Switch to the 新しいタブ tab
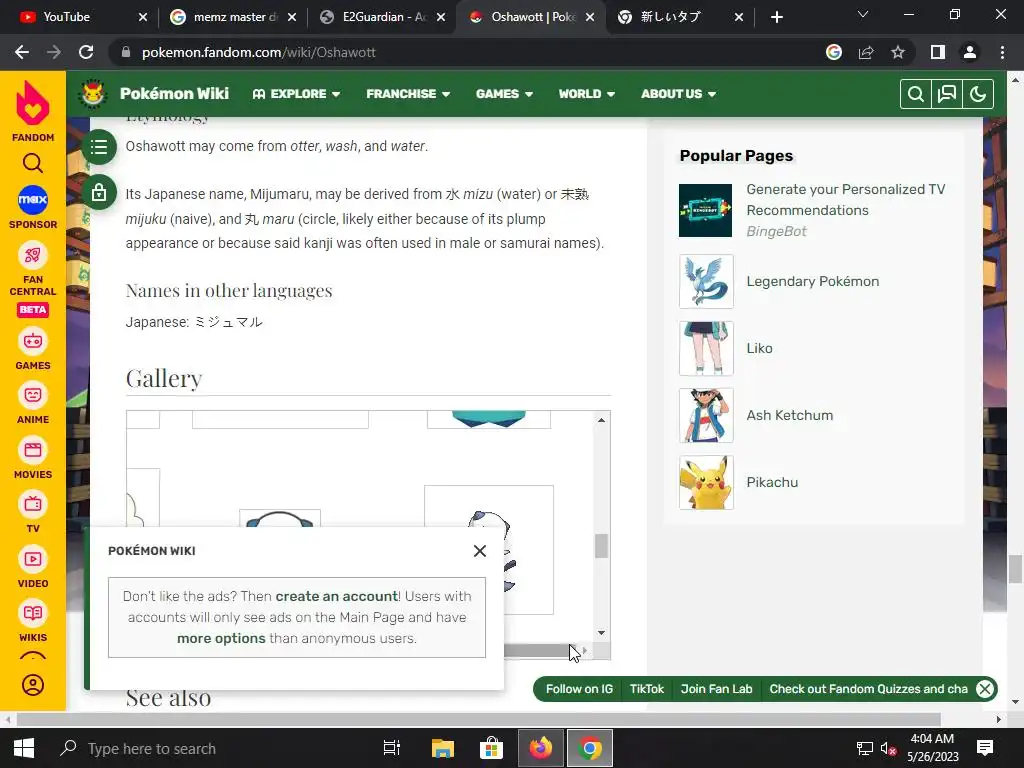 point(679,17)
